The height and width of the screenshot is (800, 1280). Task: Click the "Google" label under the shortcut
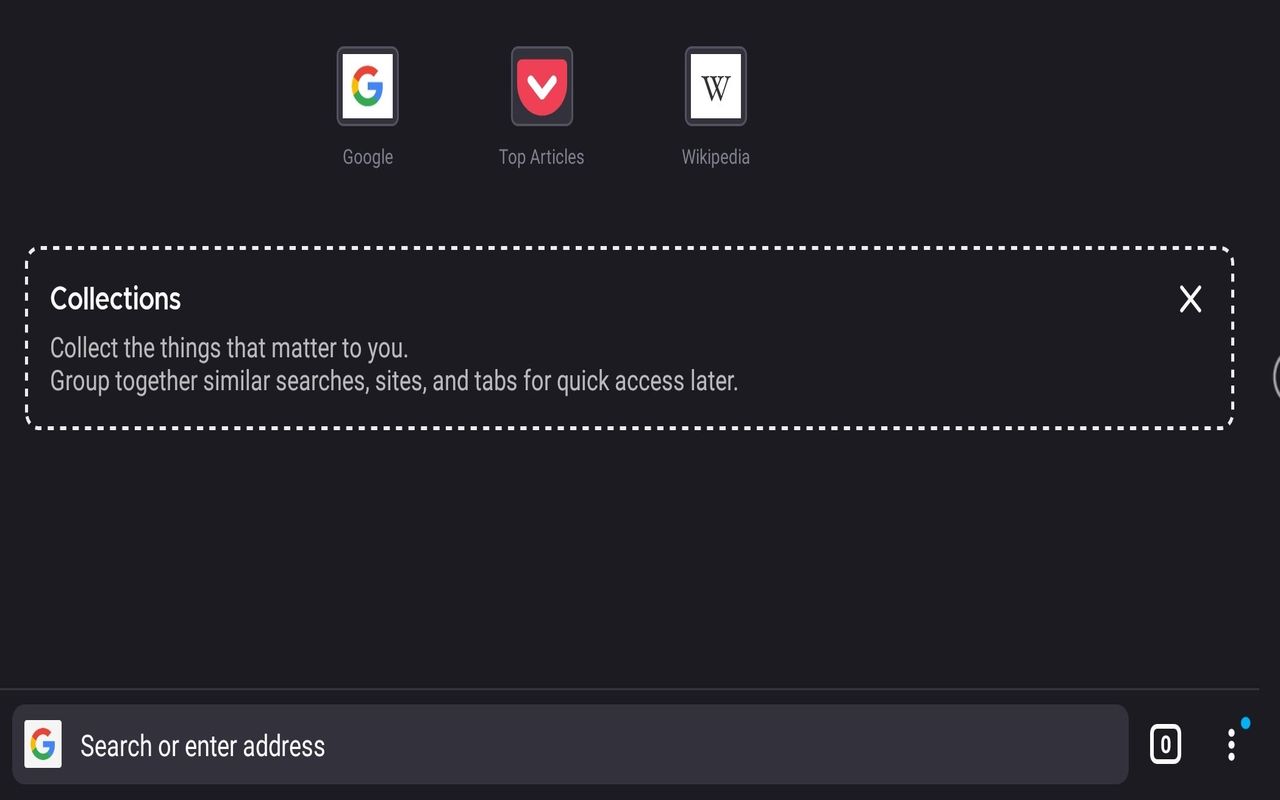coord(367,157)
